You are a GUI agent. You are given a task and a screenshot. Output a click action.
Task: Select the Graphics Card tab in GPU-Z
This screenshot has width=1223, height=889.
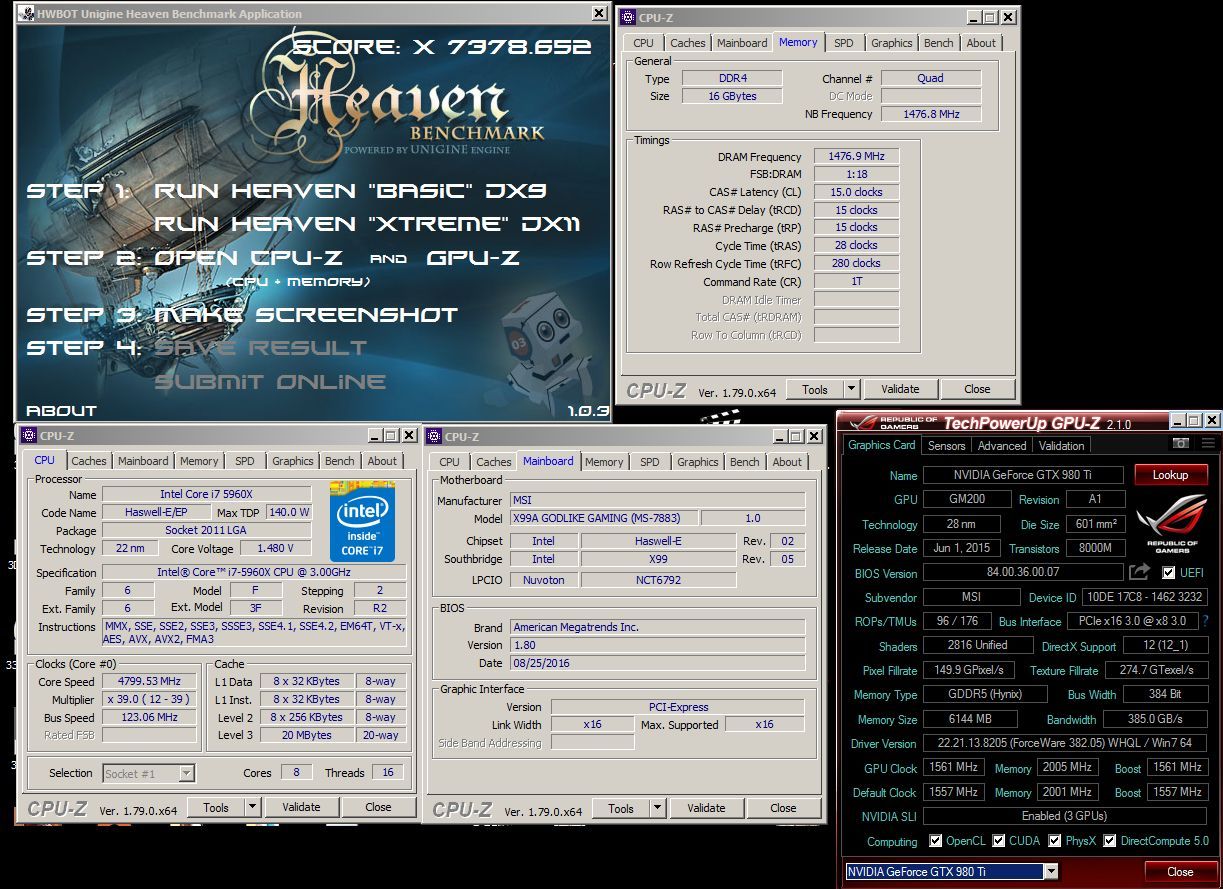click(x=882, y=445)
